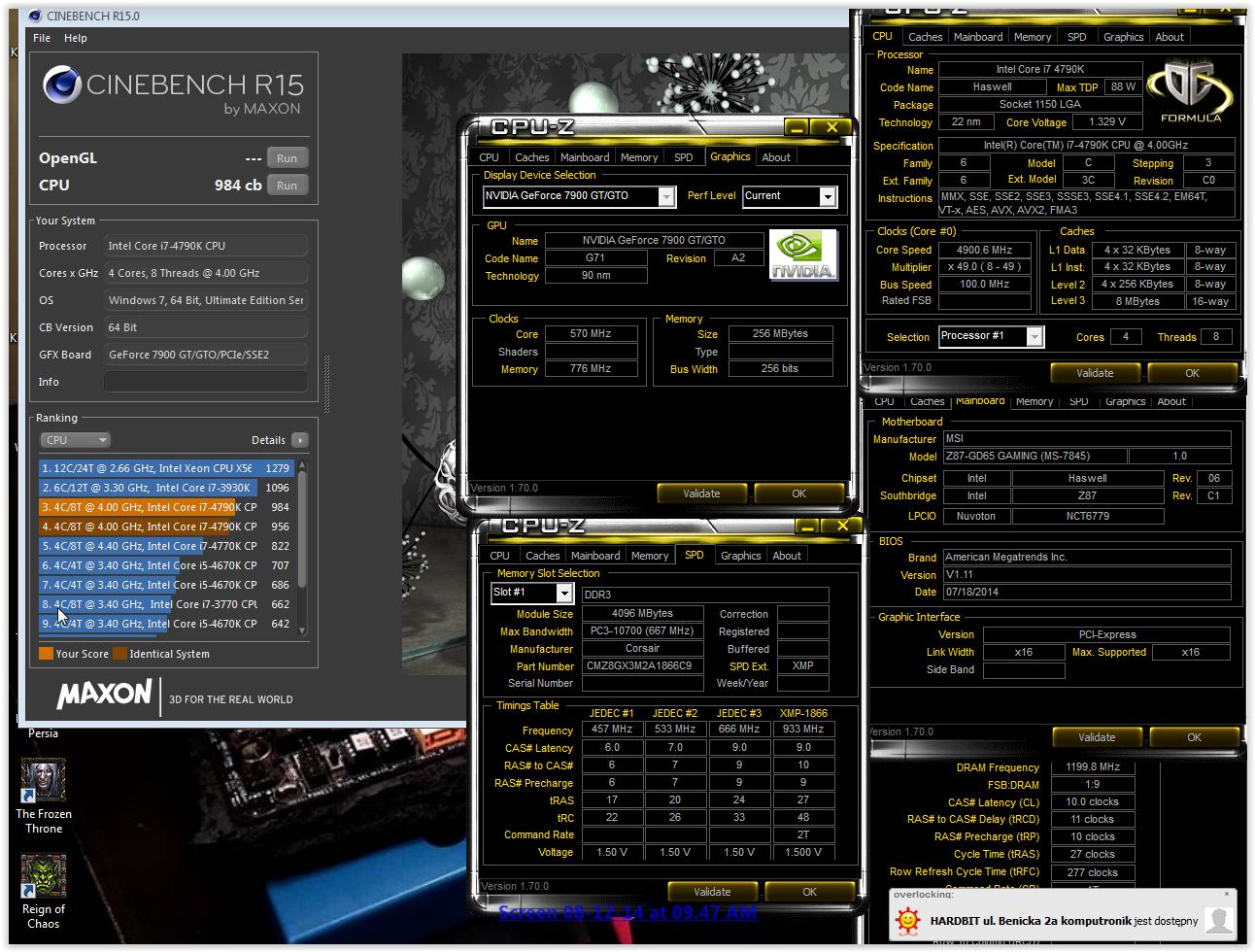Click OK in CPU-Z mainboard window
Screen dimensions: 1255x952
click(x=1194, y=737)
